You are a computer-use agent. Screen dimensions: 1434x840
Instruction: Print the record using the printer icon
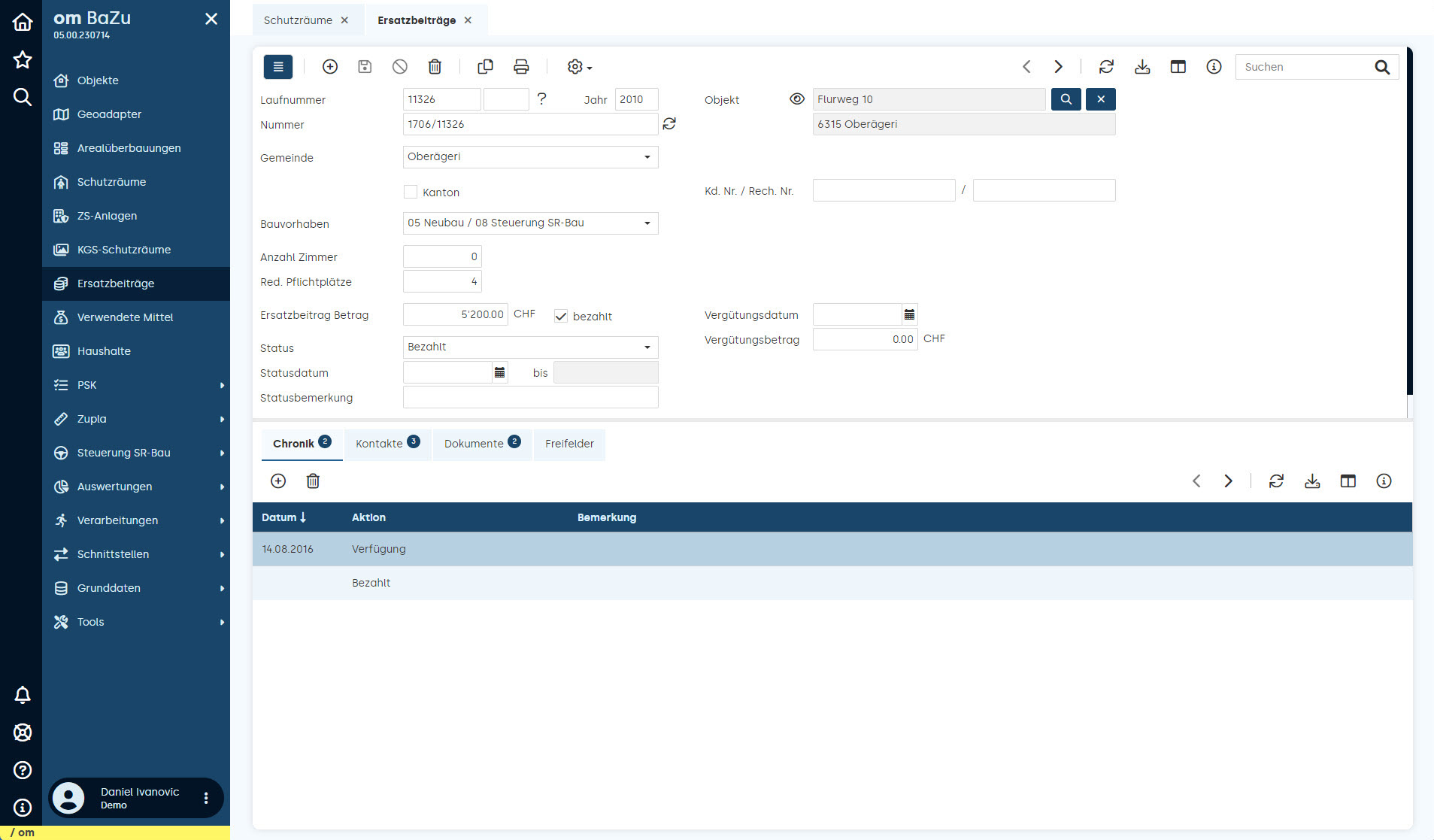coord(521,67)
